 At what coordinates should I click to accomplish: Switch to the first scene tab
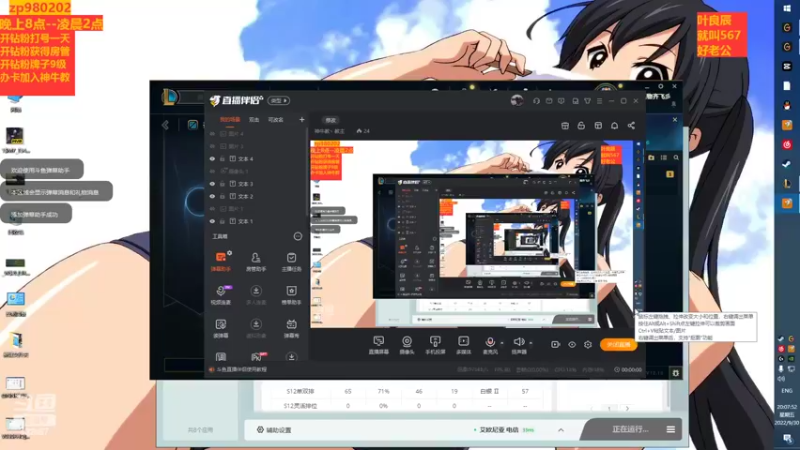point(230,120)
